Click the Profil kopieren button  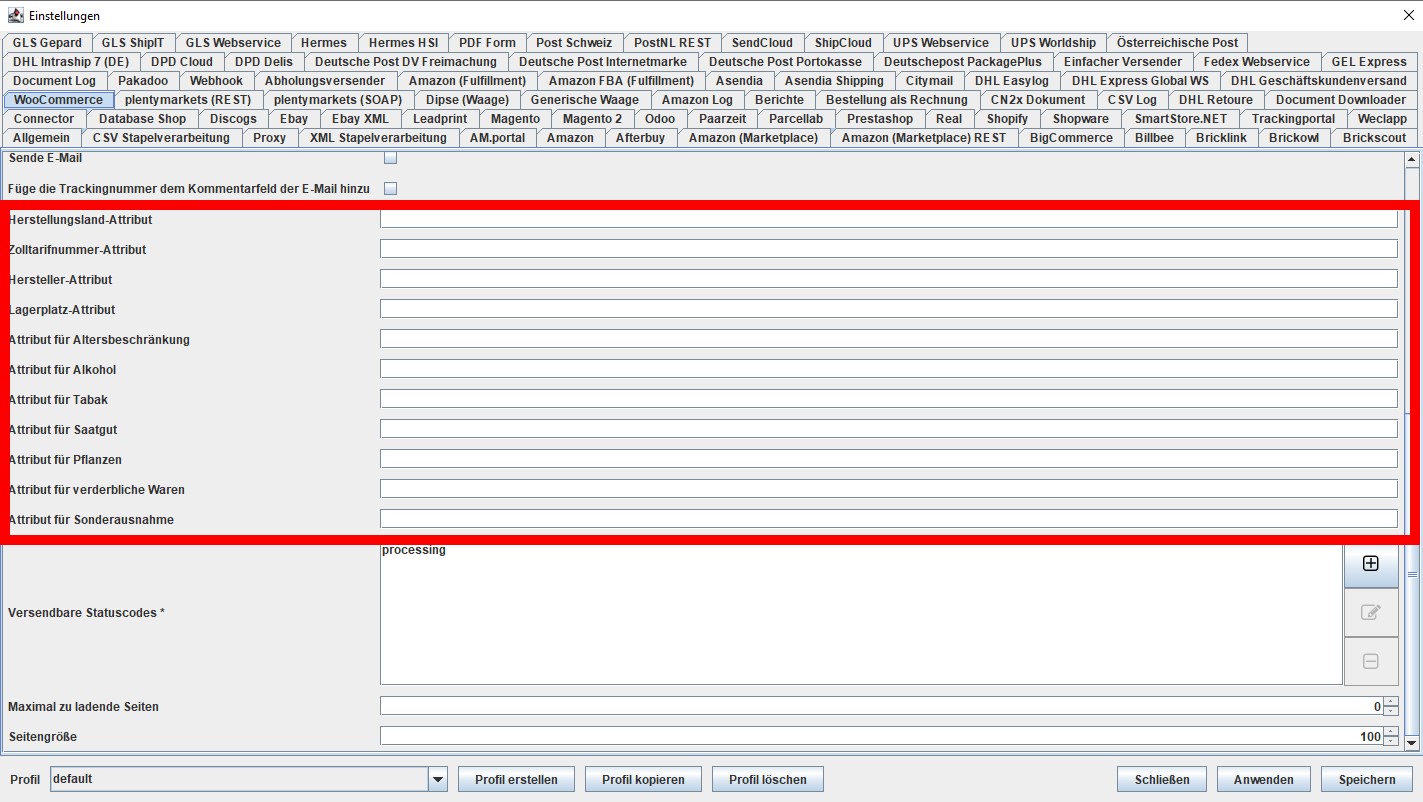click(x=643, y=780)
